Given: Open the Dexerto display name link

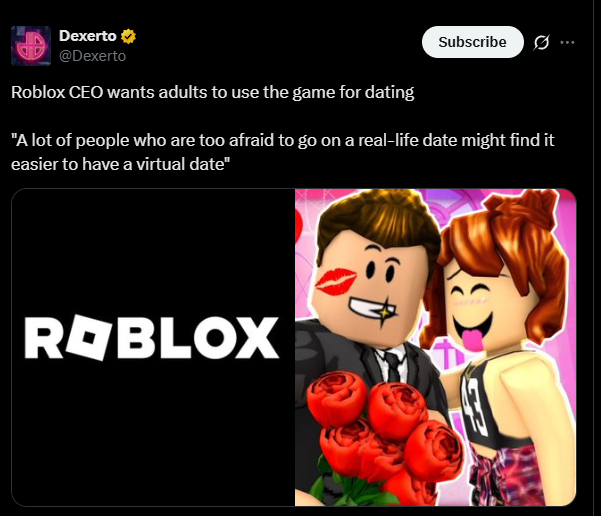Looking at the screenshot, I should pyautogui.click(x=88, y=36).
